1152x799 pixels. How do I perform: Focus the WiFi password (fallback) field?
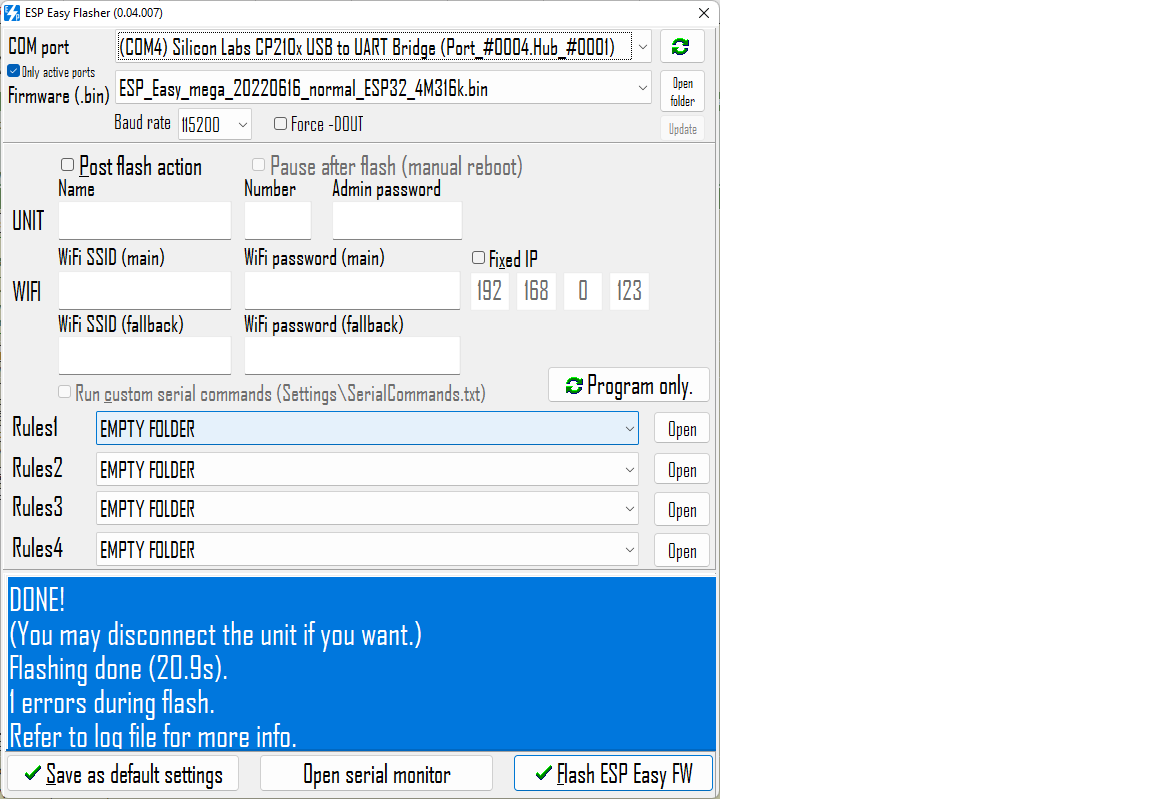pos(352,356)
